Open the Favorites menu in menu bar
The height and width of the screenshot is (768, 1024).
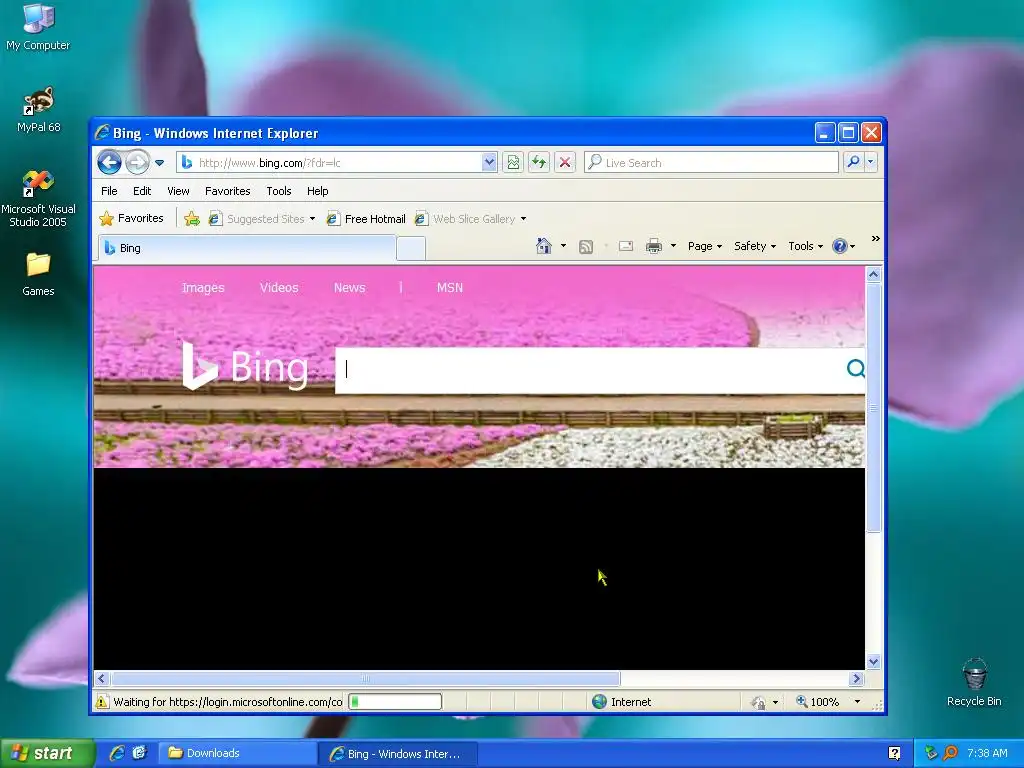pyautogui.click(x=227, y=191)
